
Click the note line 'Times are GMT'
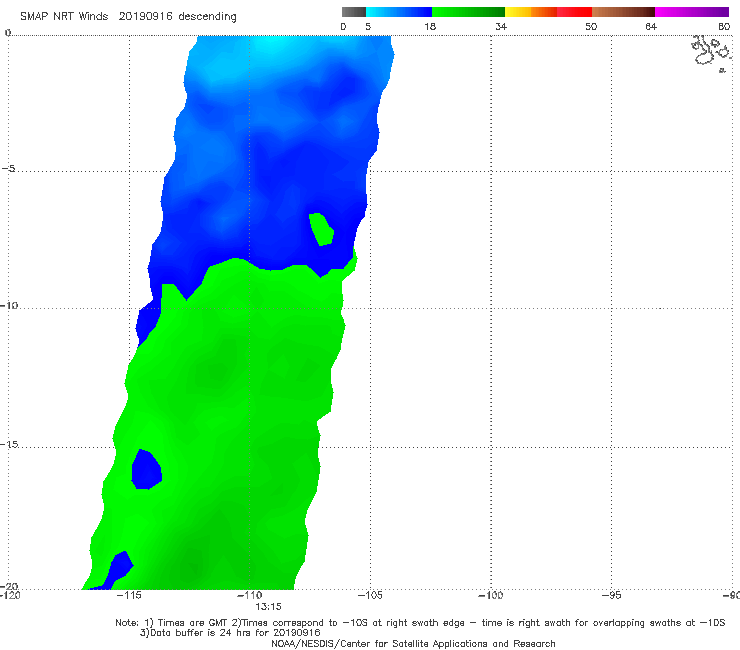point(193,623)
